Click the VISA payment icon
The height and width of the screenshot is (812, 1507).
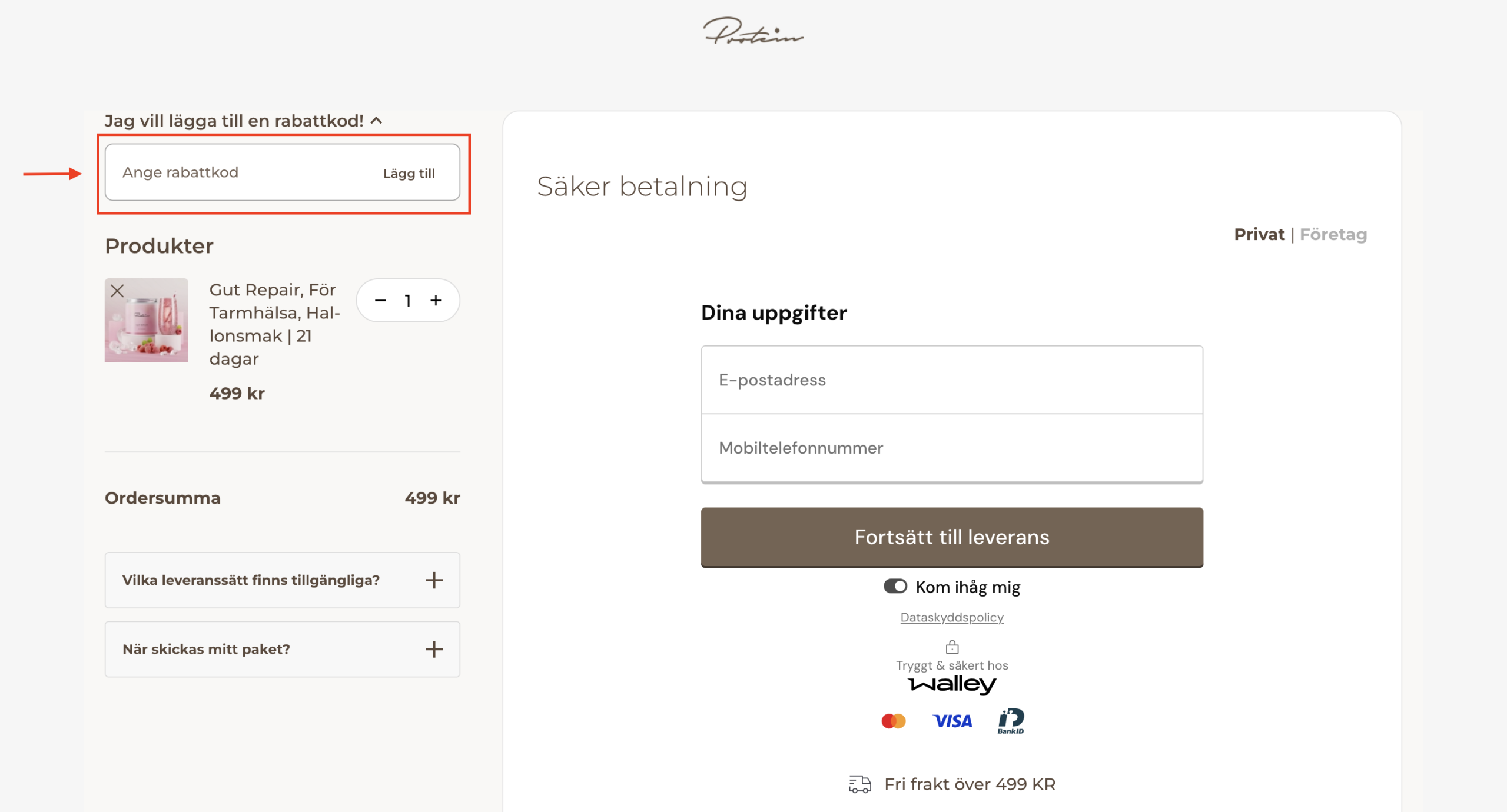[x=952, y=721]
